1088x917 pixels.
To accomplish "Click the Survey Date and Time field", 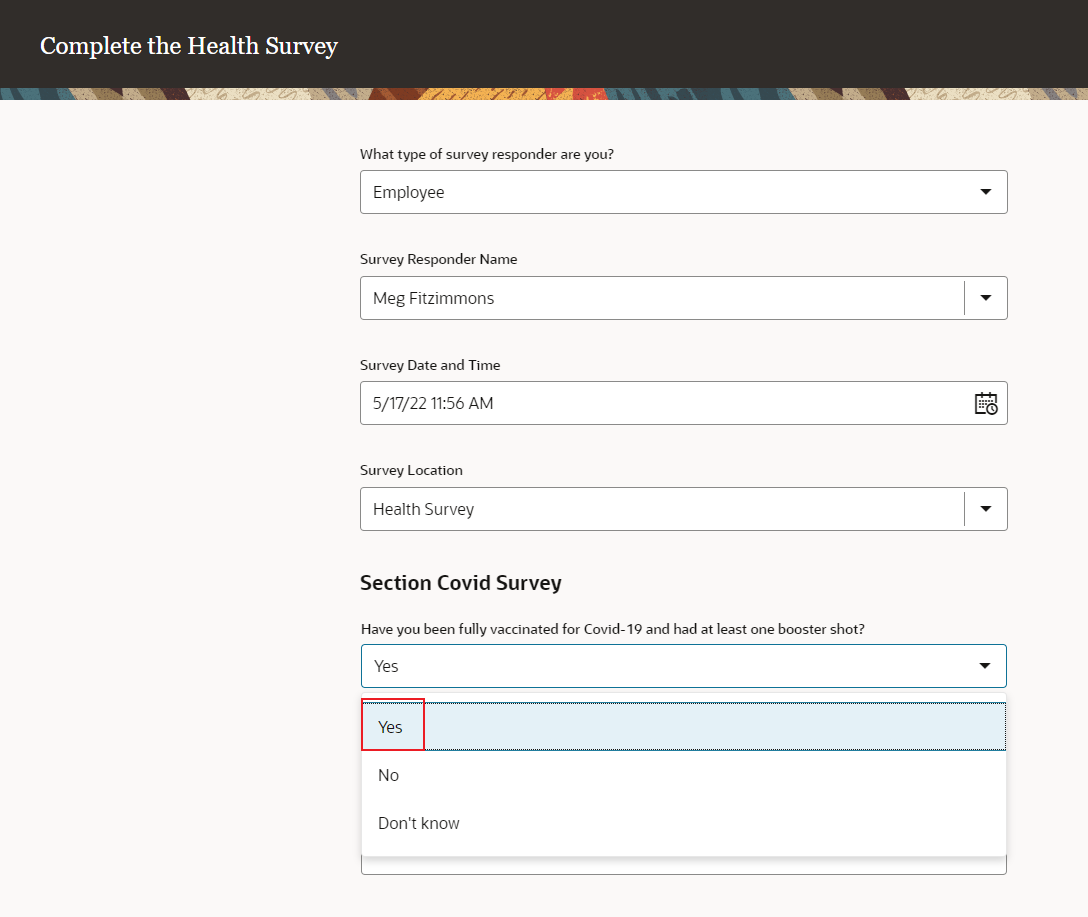I will [x=660, y=403].
